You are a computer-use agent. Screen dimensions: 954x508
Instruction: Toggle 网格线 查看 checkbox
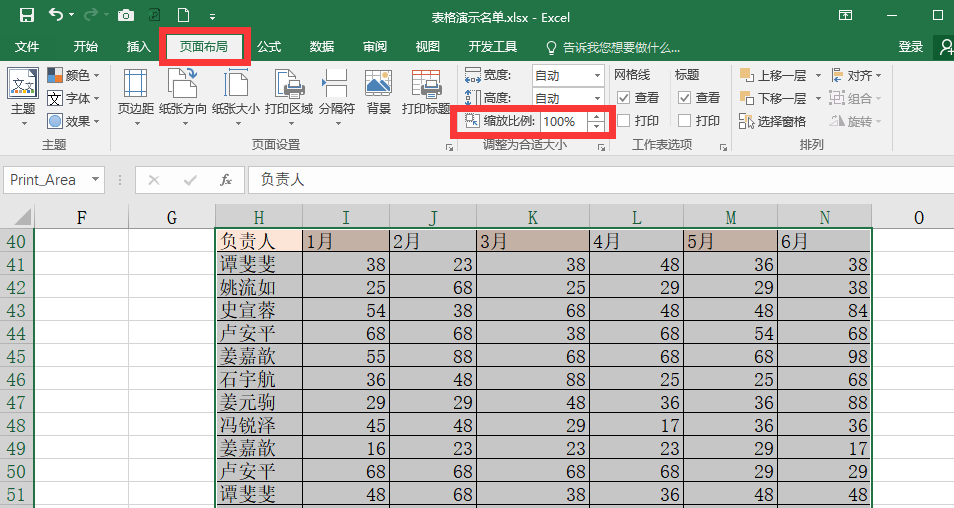[x=623, y=97]
